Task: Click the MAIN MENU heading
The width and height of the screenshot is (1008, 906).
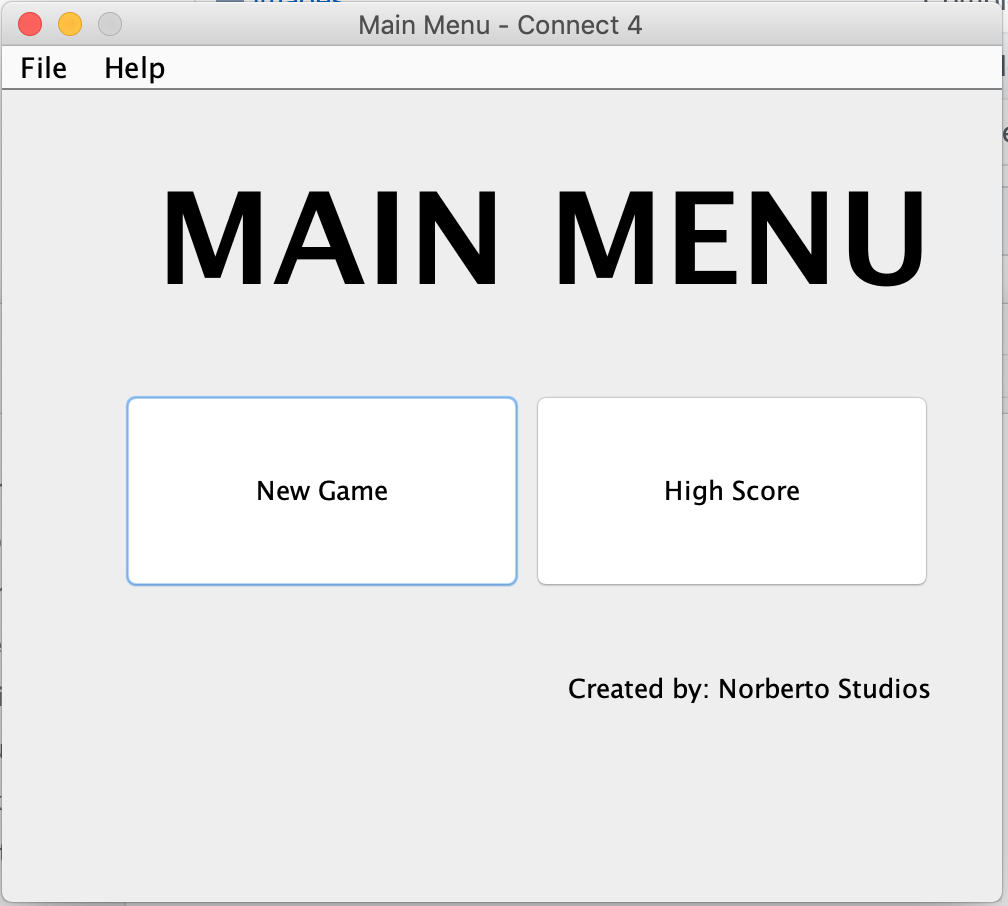Action: click(x=548, y=235)
